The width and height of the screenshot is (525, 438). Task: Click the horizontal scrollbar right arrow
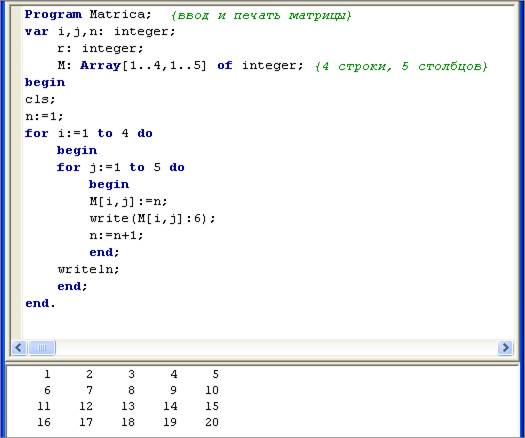pyautogui.click(x=505, y=347)
